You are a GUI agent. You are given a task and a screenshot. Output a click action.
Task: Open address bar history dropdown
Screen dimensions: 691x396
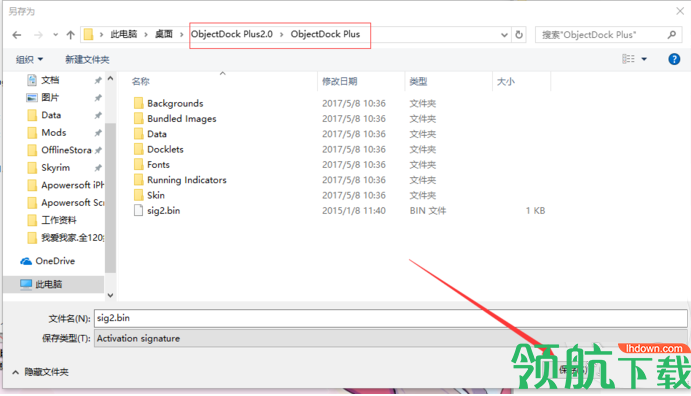(x=504, y=35)
